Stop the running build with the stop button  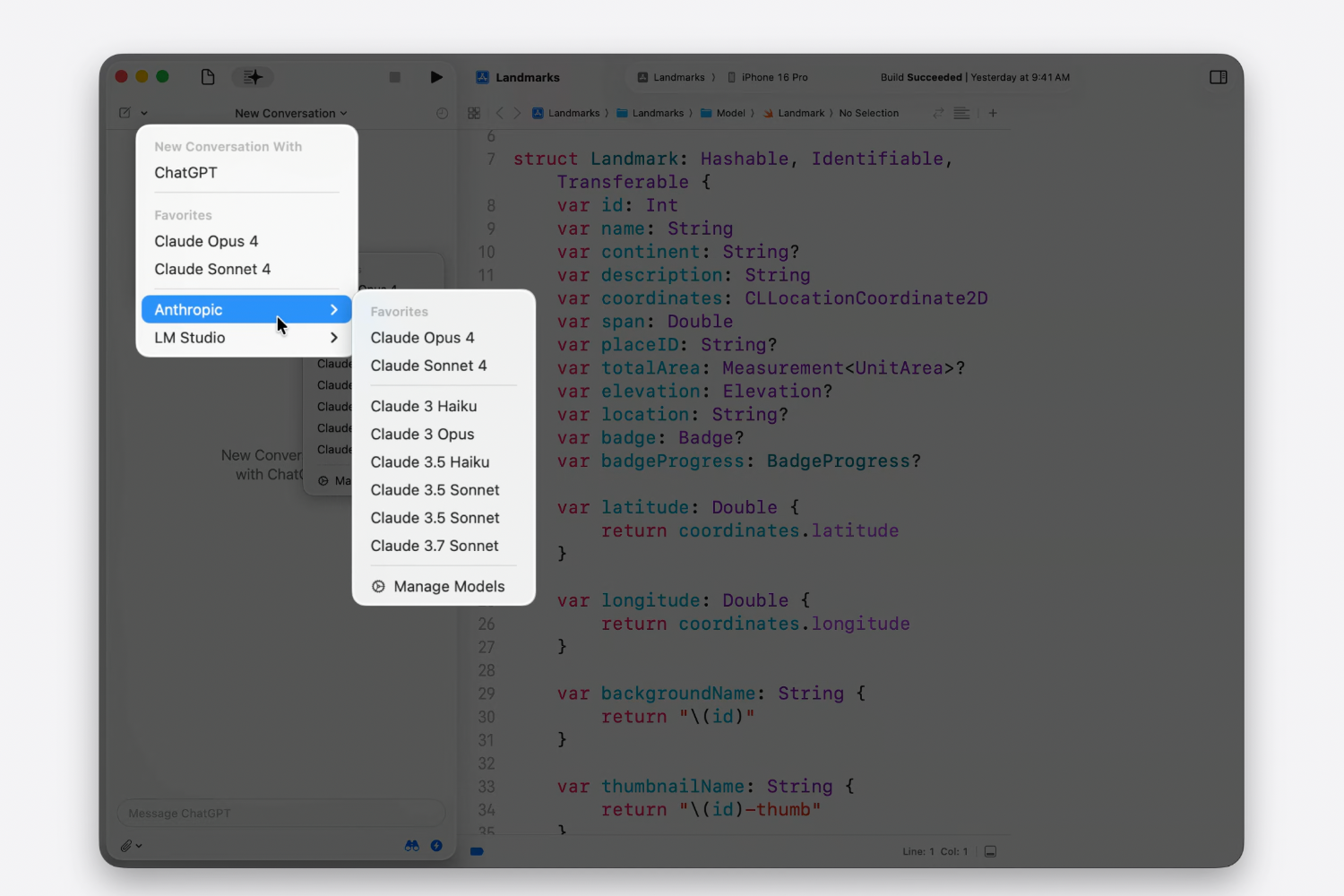point(394,77)
